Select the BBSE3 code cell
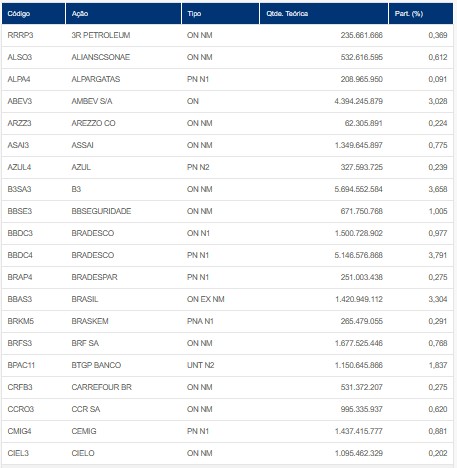Viewport: 457px width, 468px height. tap(20, 211)
